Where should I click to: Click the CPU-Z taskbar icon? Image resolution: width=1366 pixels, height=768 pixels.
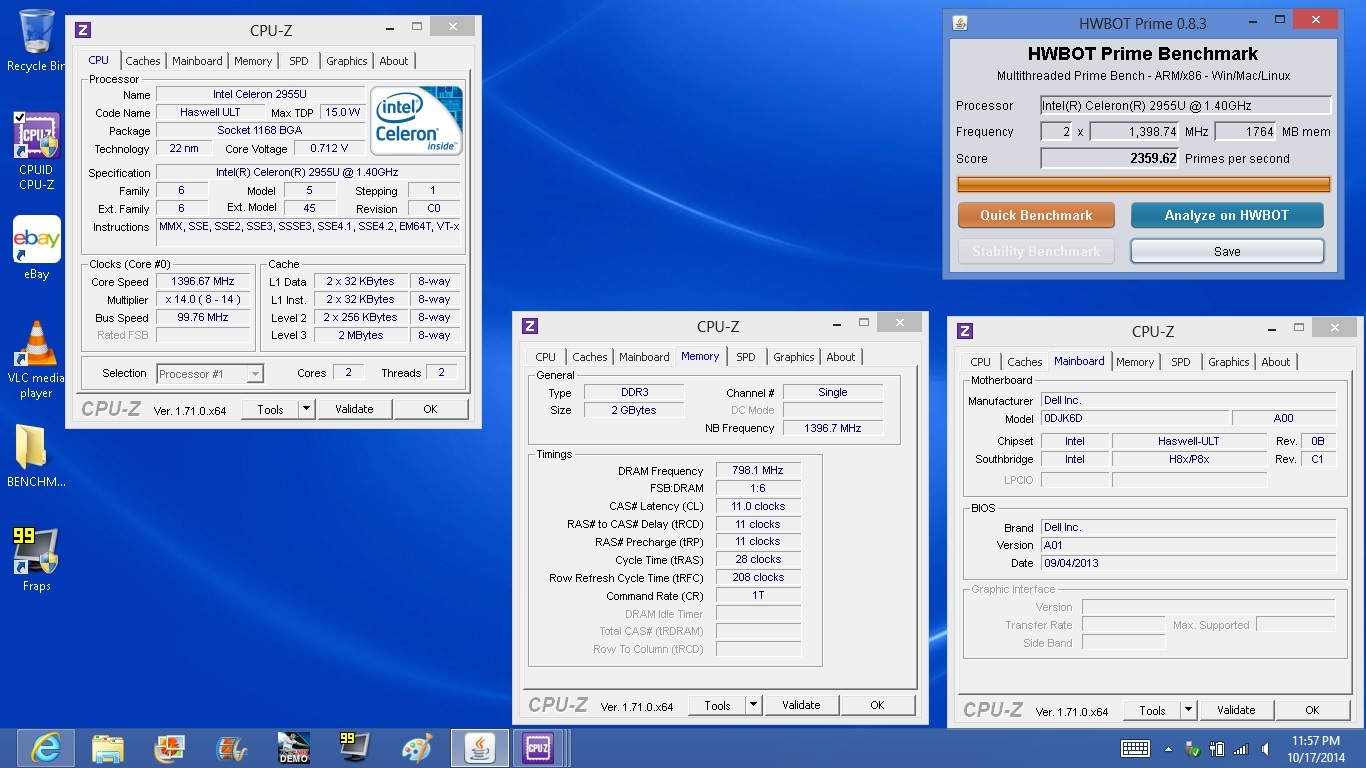(539, 747)
